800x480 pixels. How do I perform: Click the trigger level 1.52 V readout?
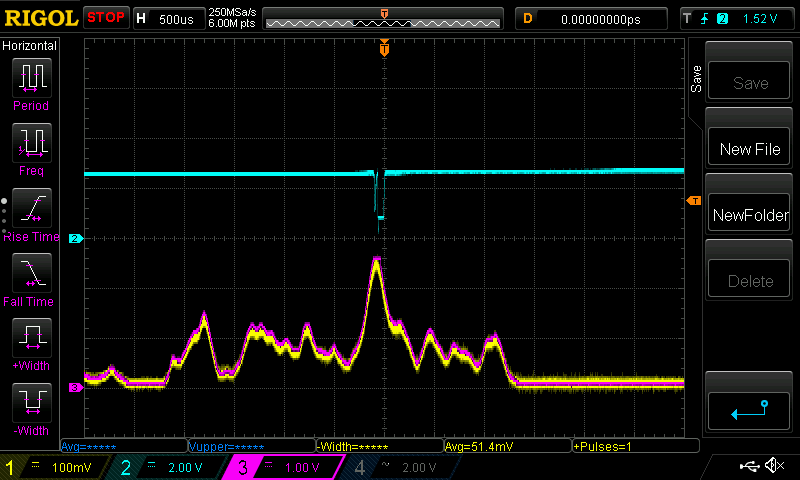point(760,19)
